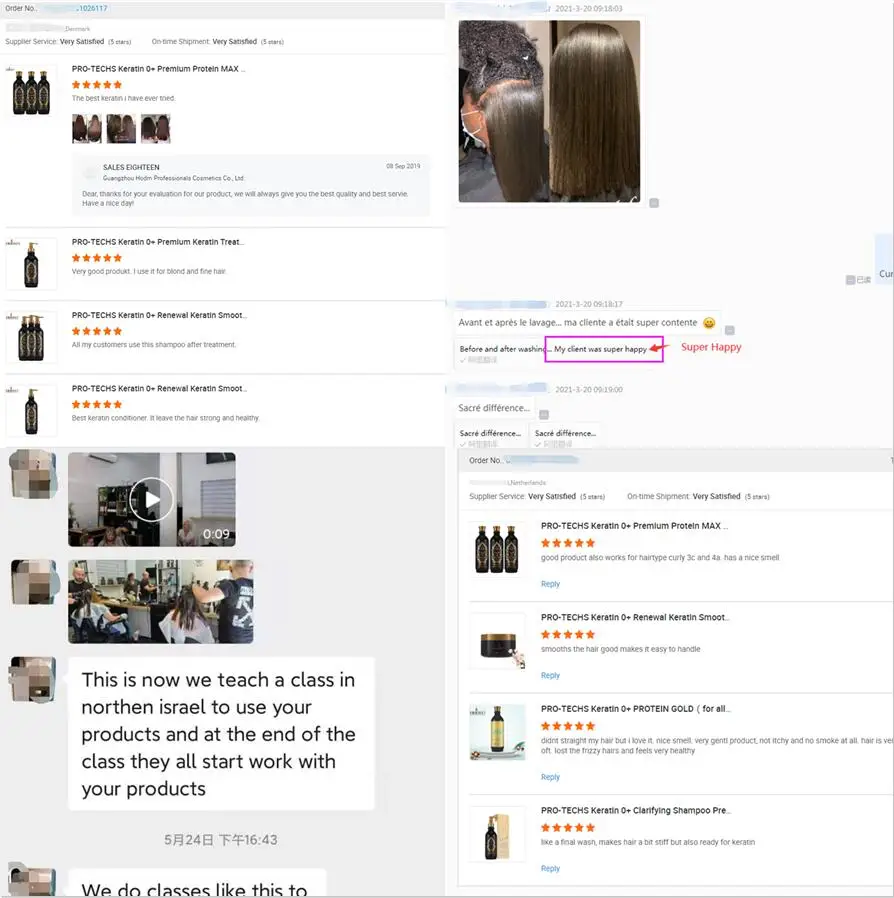
Task: Click Reply under the Renewal Keratin Smooth review
Action: (x=550, y=675)
